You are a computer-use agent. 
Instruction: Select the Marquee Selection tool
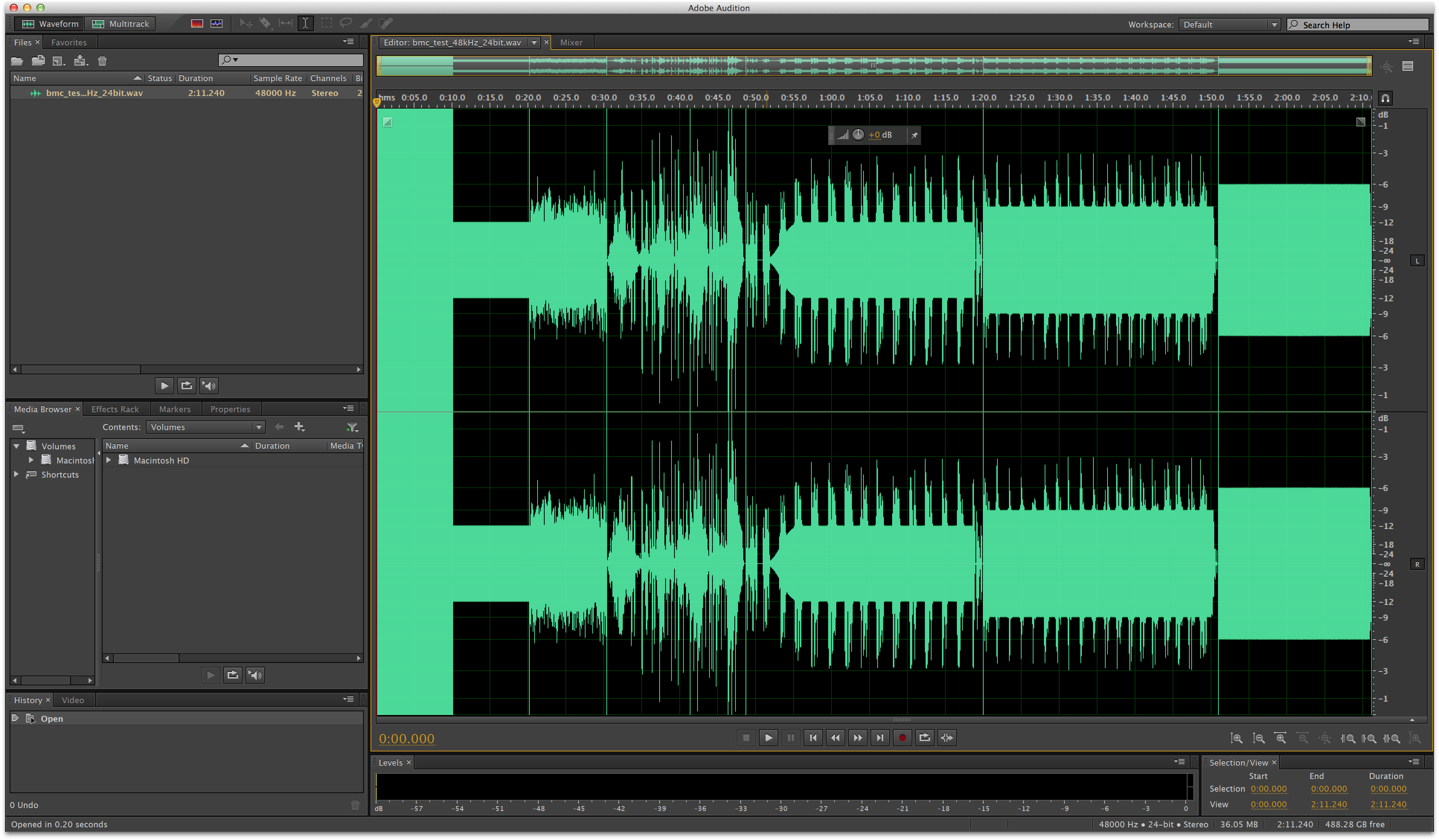[x=327, y=23]
